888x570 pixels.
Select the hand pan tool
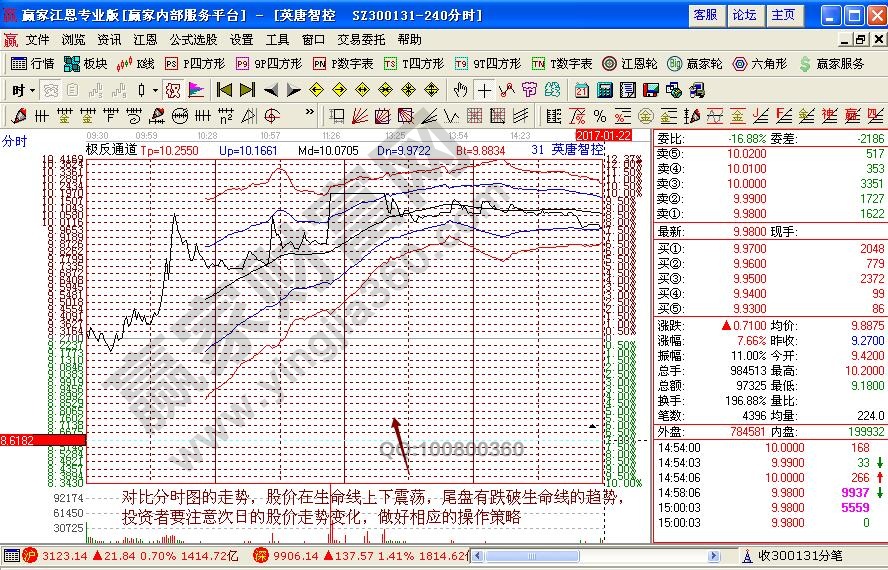click(460, 89)
